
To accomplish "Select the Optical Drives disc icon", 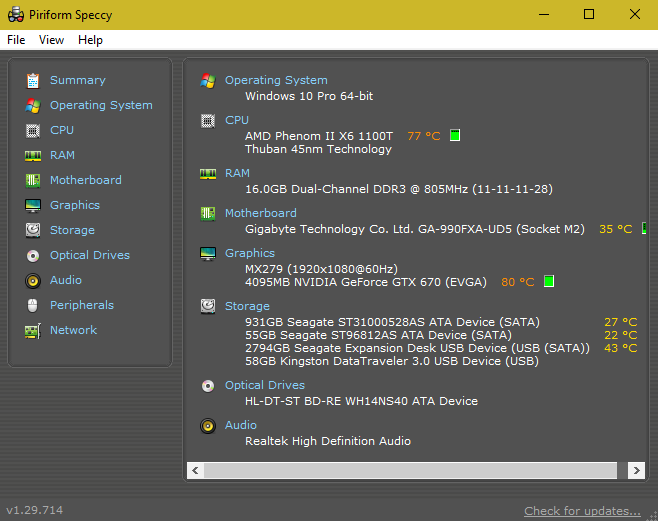I will coord(33,255).
